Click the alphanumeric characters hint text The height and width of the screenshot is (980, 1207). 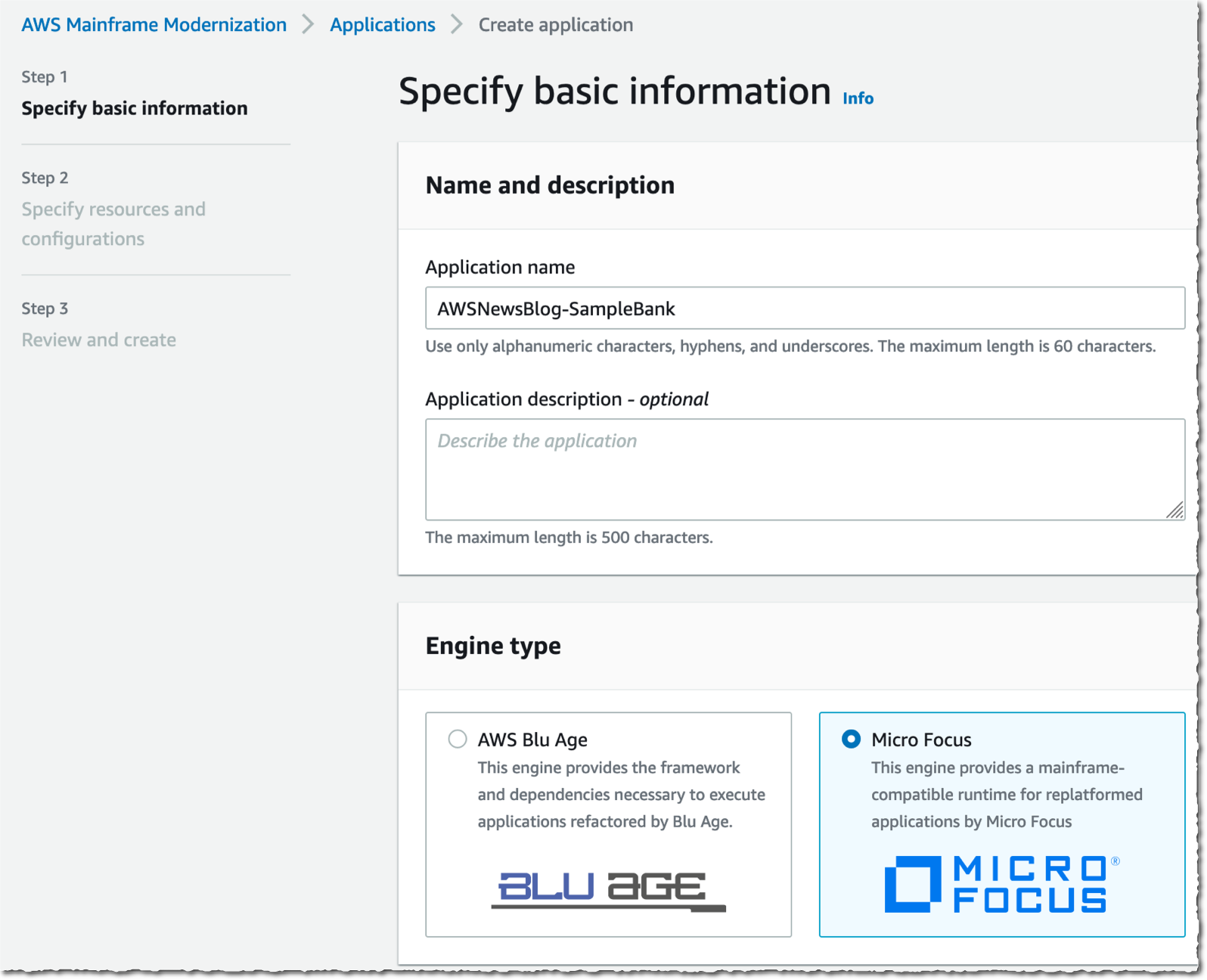tap(790, 346)
